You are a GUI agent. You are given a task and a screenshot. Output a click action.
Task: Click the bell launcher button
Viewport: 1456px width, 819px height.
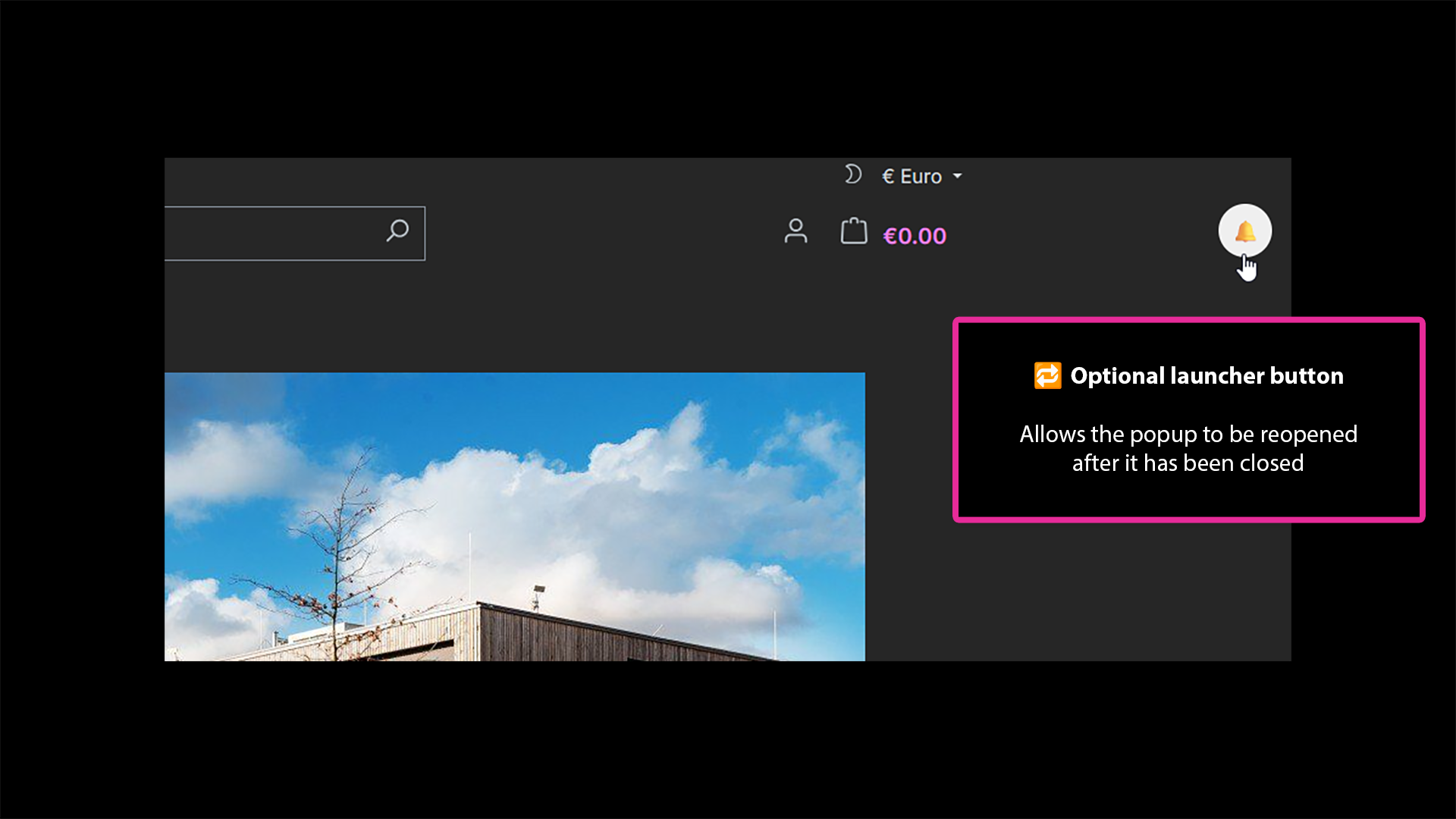[1244, 231]
